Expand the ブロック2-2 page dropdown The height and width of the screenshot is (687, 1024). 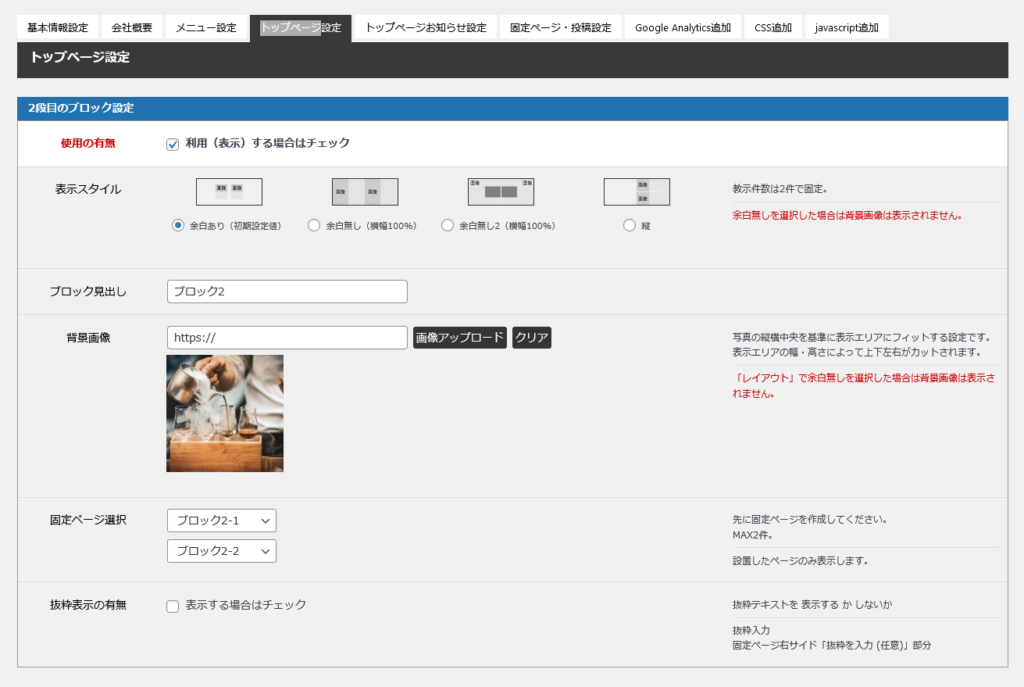(x=221, y=551)
